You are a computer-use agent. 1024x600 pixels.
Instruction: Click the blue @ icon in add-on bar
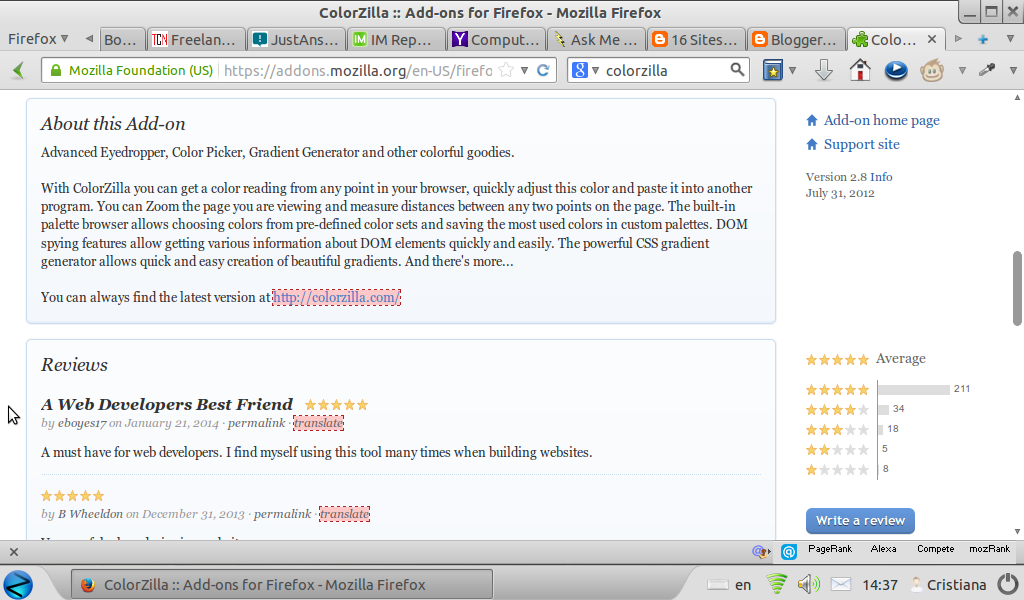(789, 552)
